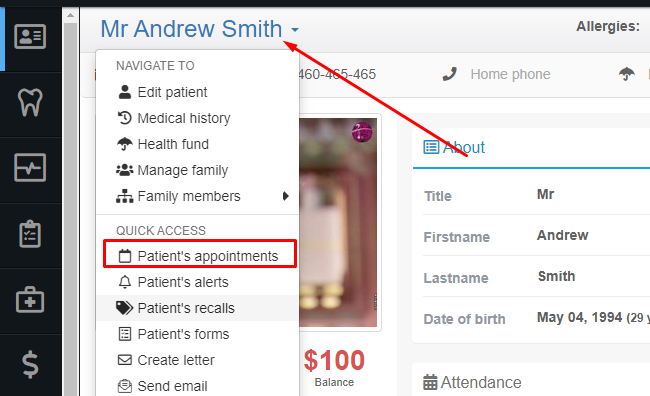
Task: Open the vitals monitor sidebar icon
Action: click(30, 168)
